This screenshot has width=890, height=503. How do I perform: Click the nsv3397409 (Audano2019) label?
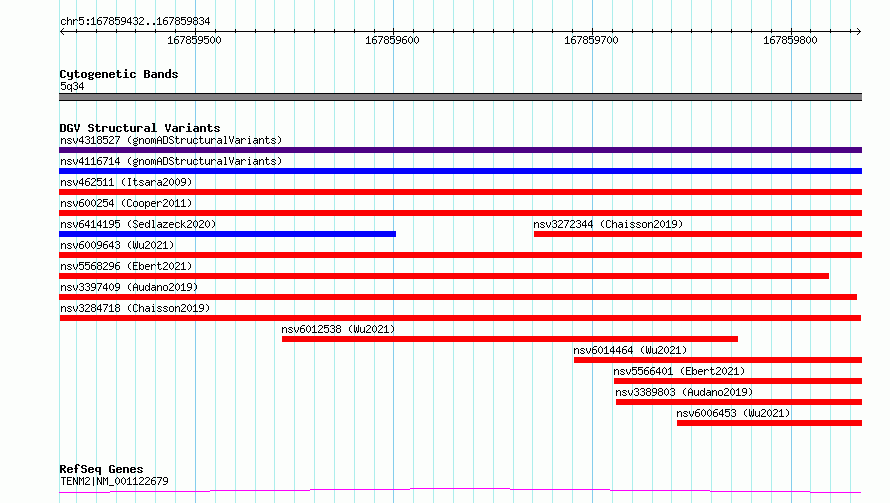click(x=129, y=287)
